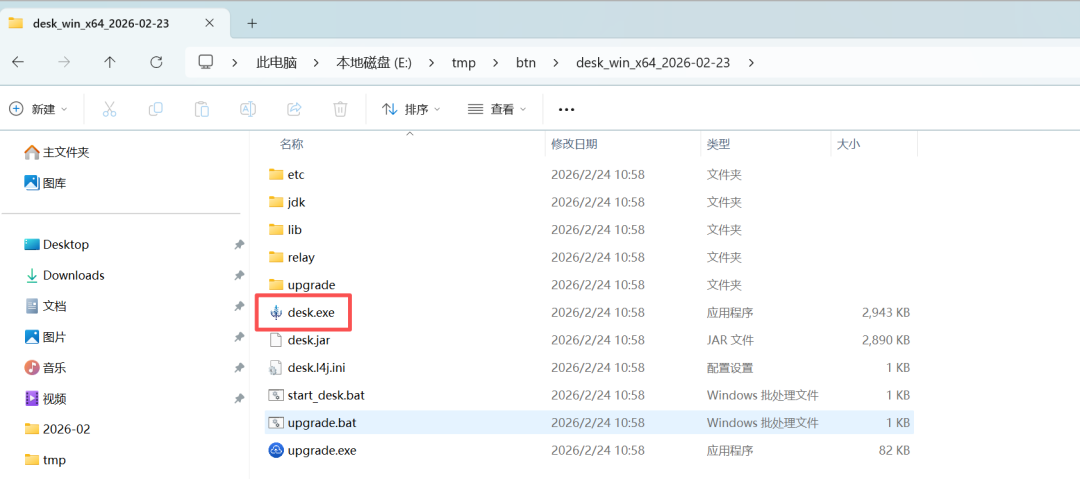Screen dimensions: 1080x479
Task: Select the desk.exe application file
Action: tap(311, 312)
